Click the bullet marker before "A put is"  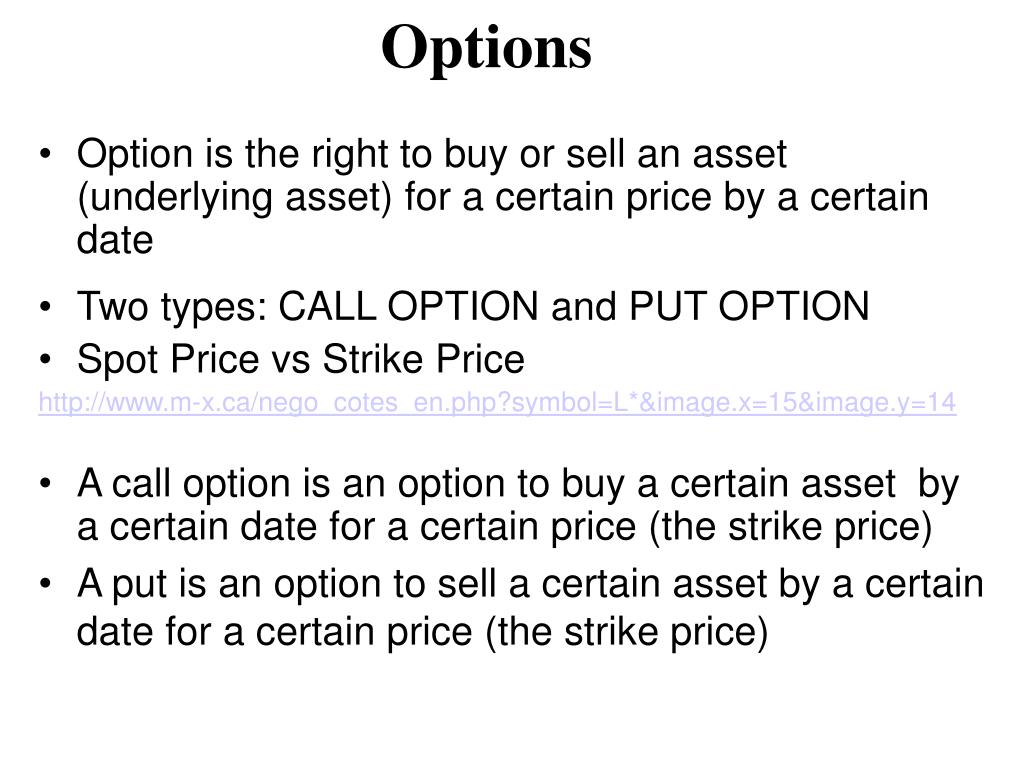click(44, 584)
